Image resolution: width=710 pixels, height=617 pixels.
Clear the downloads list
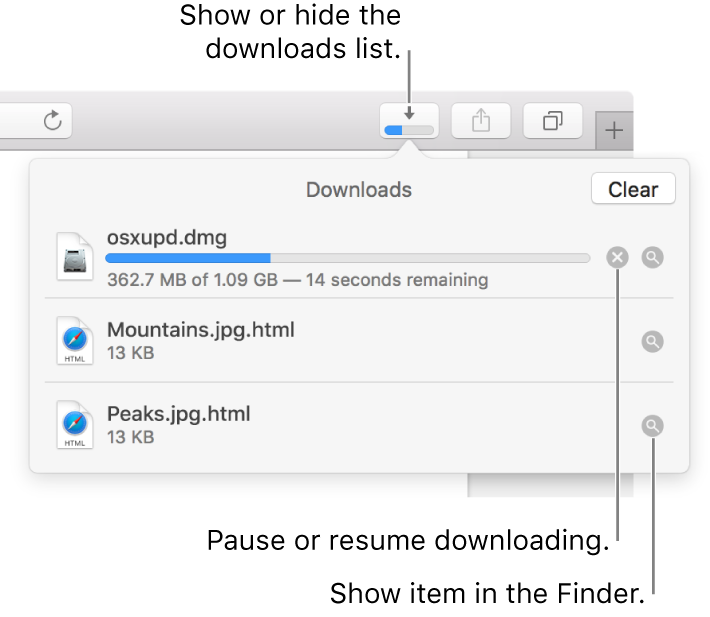tap(633, 189)
